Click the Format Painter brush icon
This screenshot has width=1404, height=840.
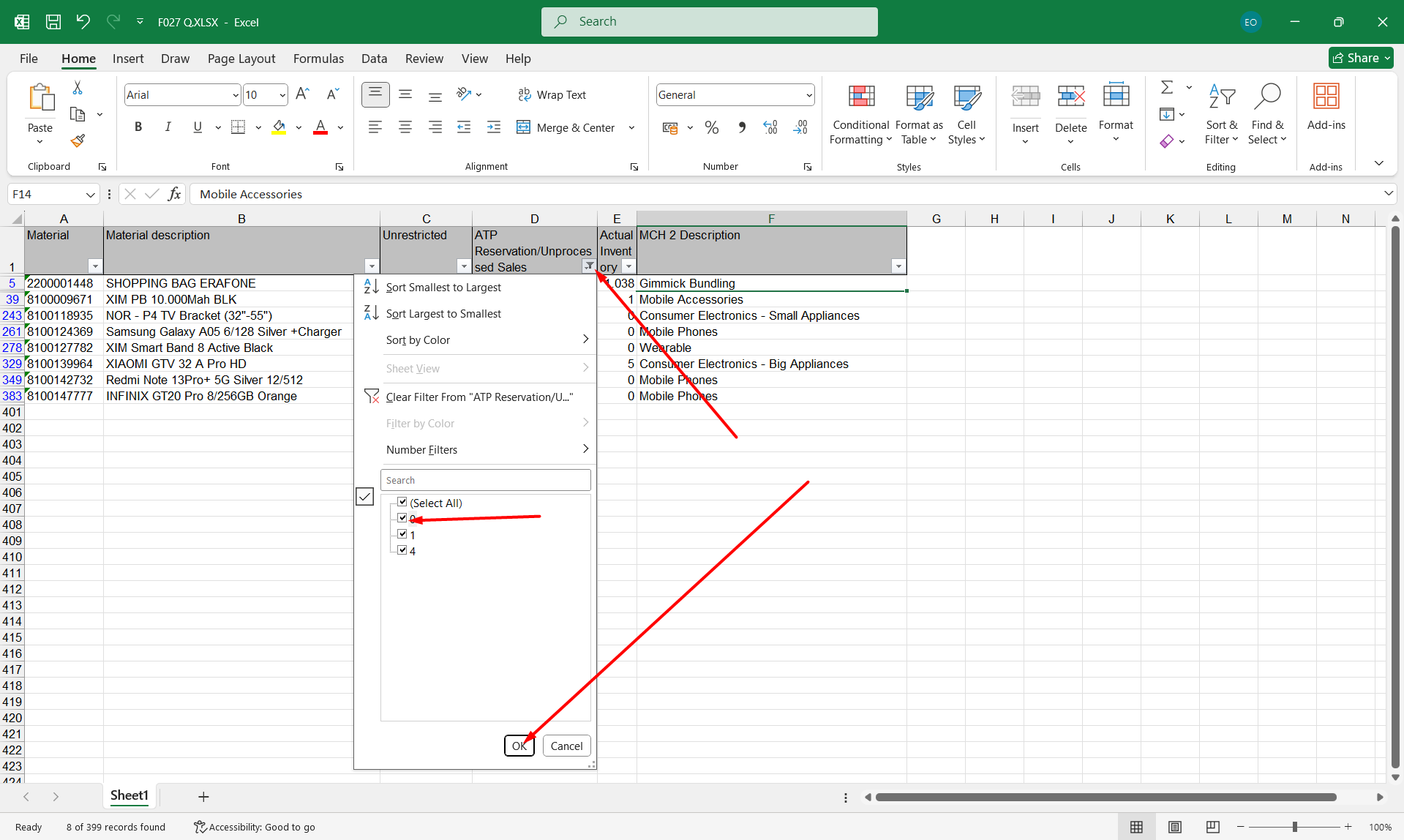click(x=78, y=140)
